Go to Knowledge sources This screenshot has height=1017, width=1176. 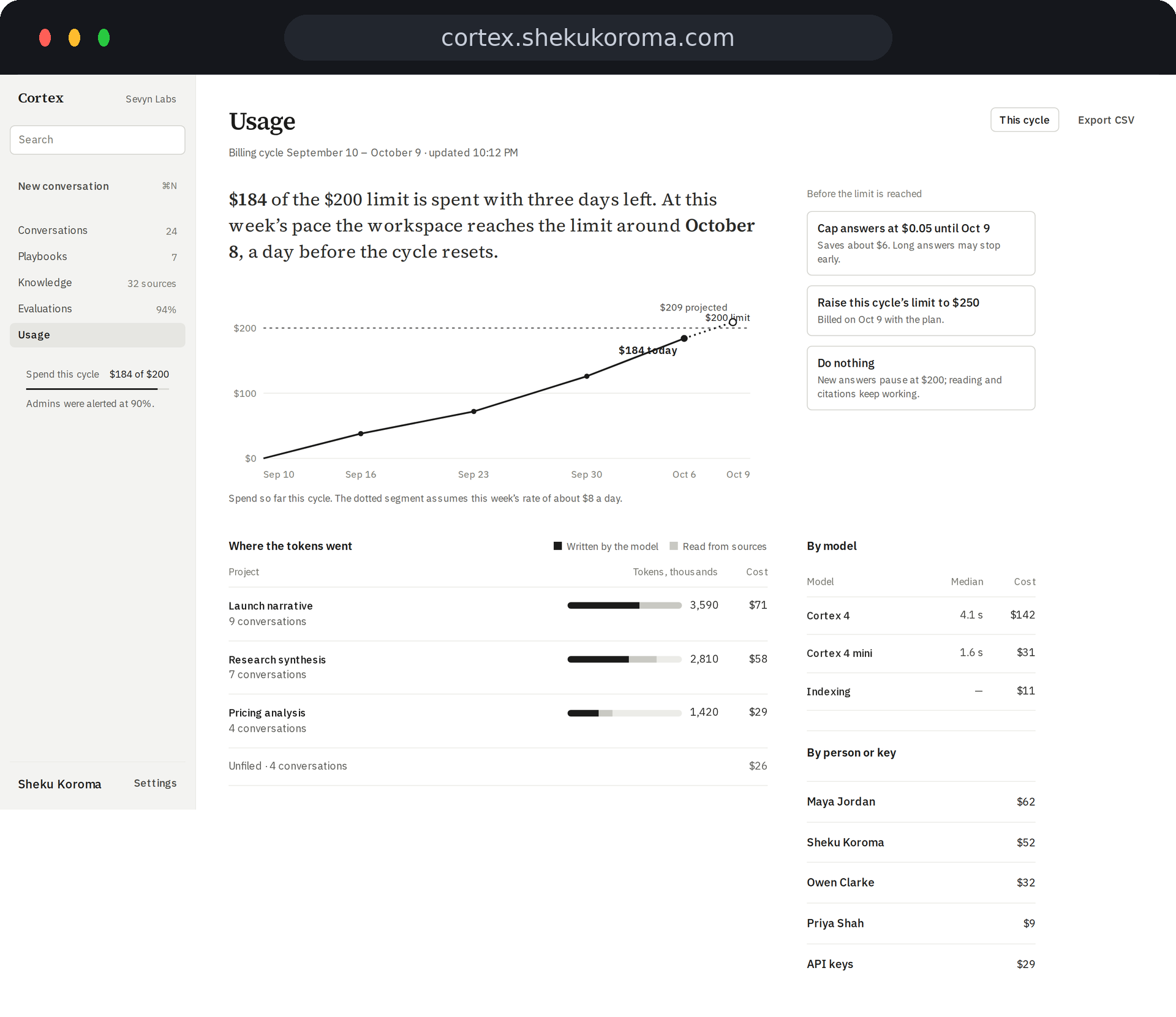click(97, 283)
